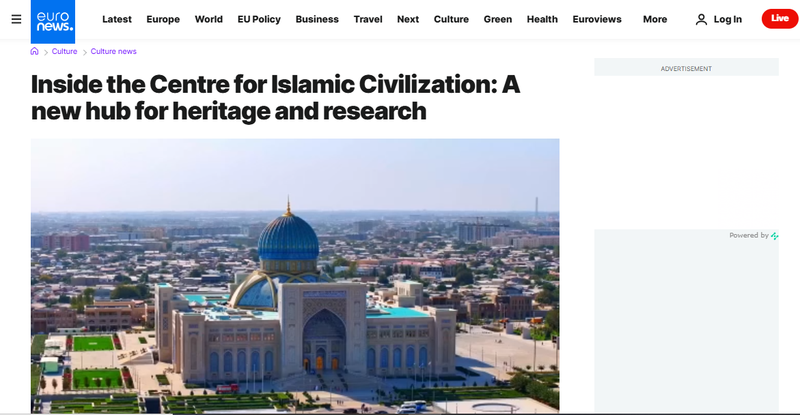This screenshot has width=800, height=415.
Task: Open the Business navigation item
Action: click(x=317, y=19)
